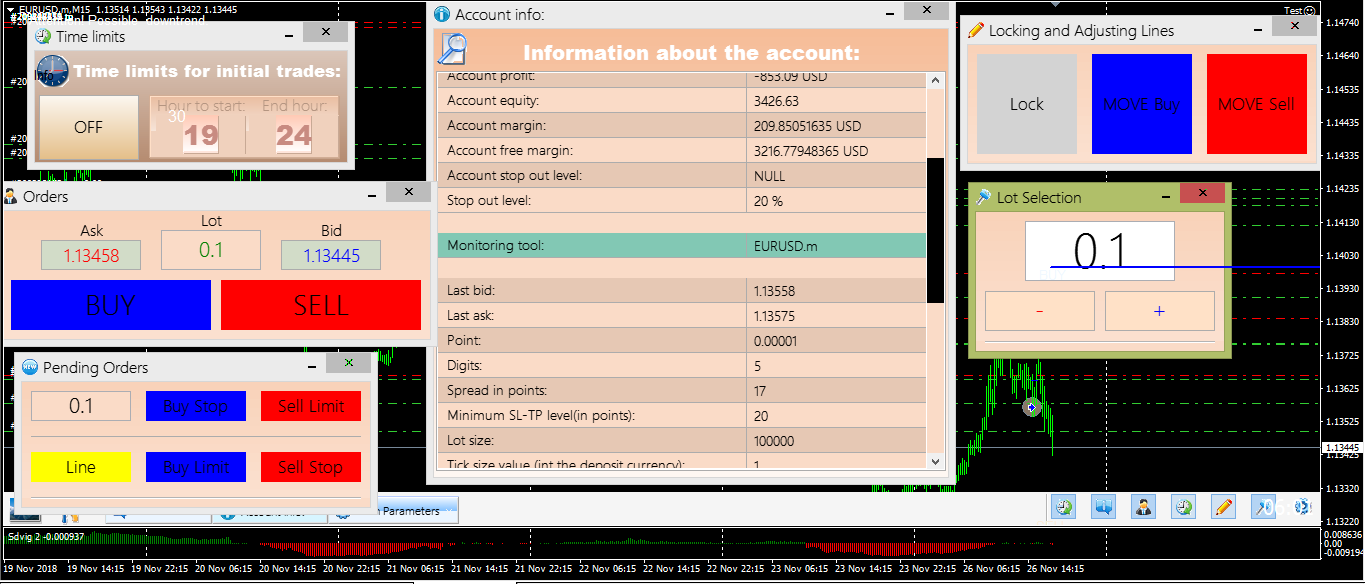1365x584 pixels.
Task: Click the New badge icon in Pending Orders title
Action: click(x=30, y=367)
